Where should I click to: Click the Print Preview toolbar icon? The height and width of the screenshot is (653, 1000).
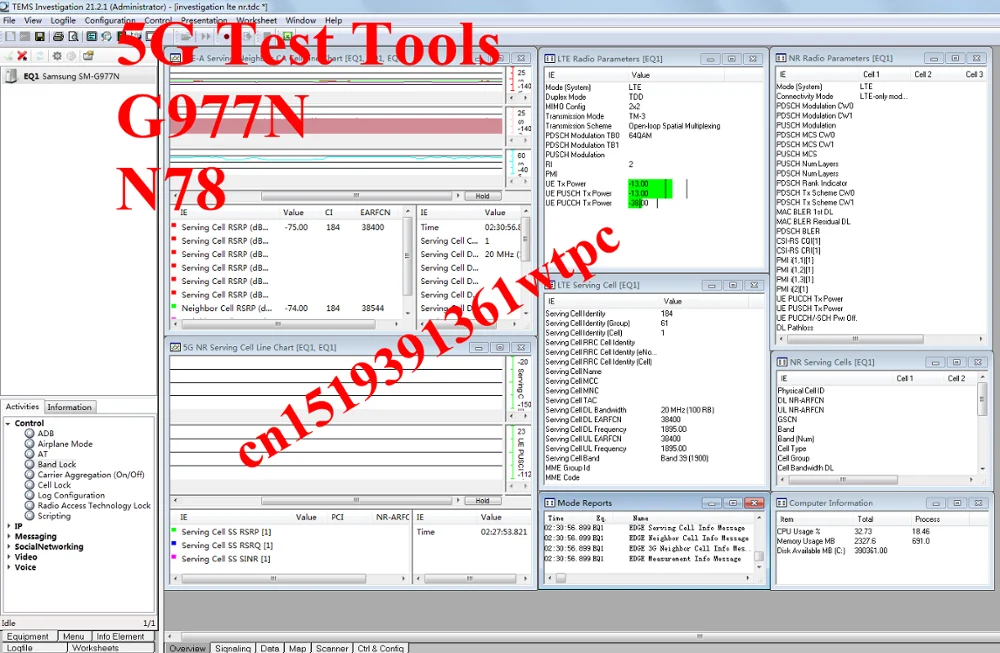73,37
